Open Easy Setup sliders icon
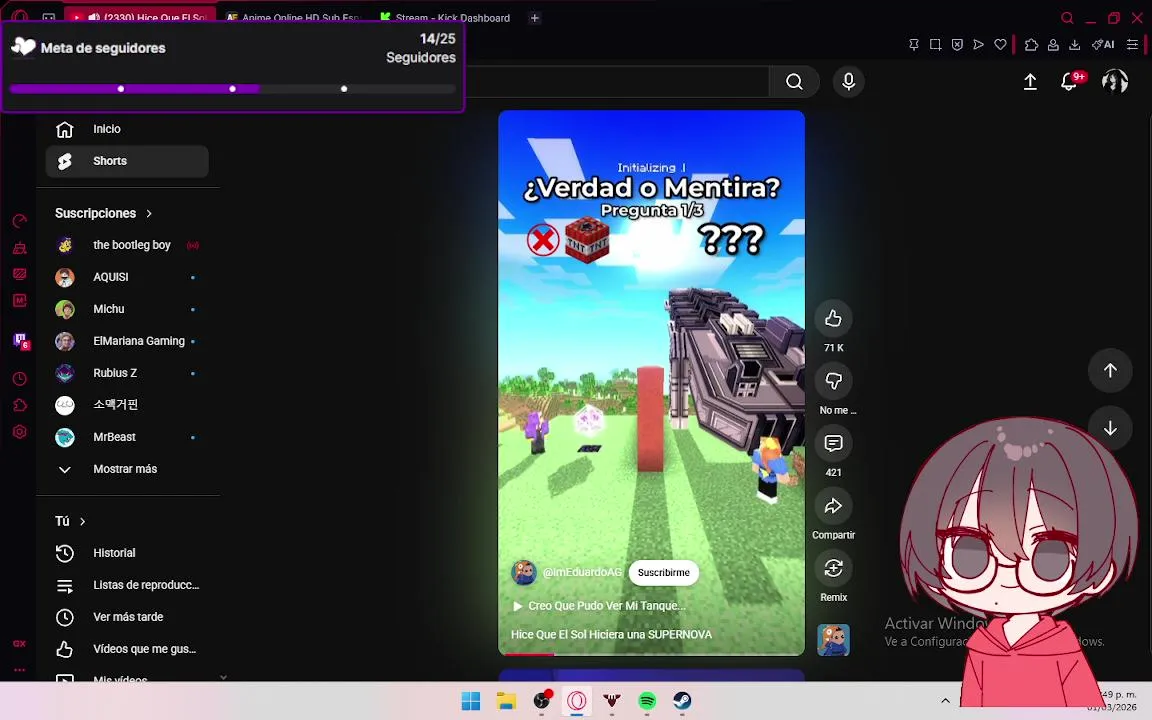1152x720 pixels. pos(1132,45)
